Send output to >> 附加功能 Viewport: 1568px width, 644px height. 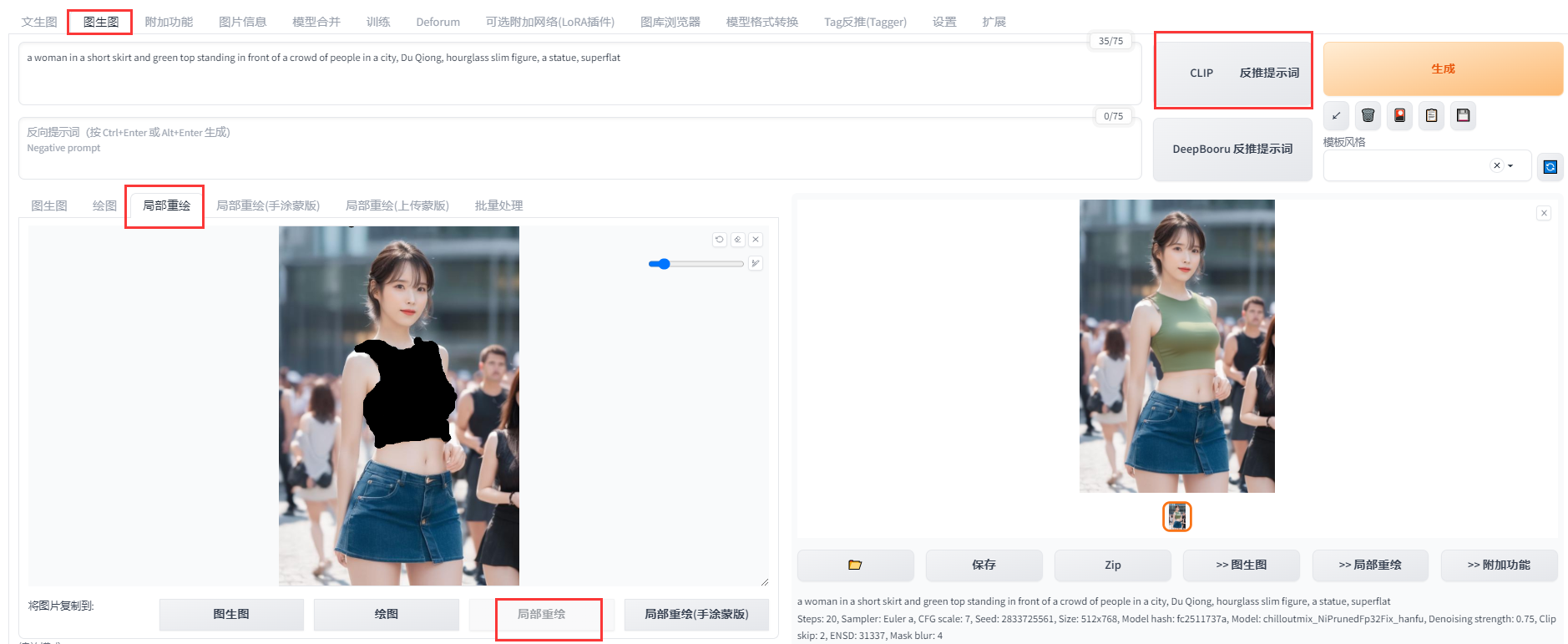tap(1500, 565)
